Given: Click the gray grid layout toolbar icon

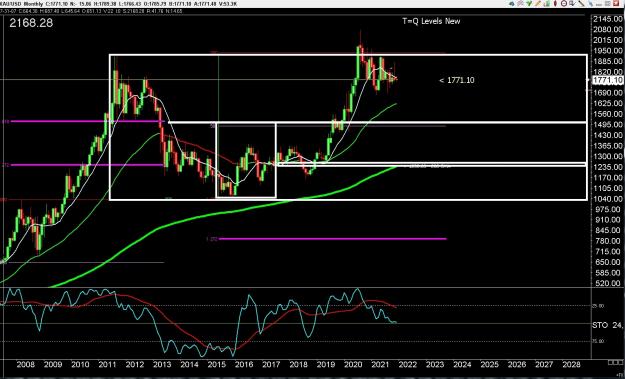Looking at the screenshot, I should pos(608,4).
